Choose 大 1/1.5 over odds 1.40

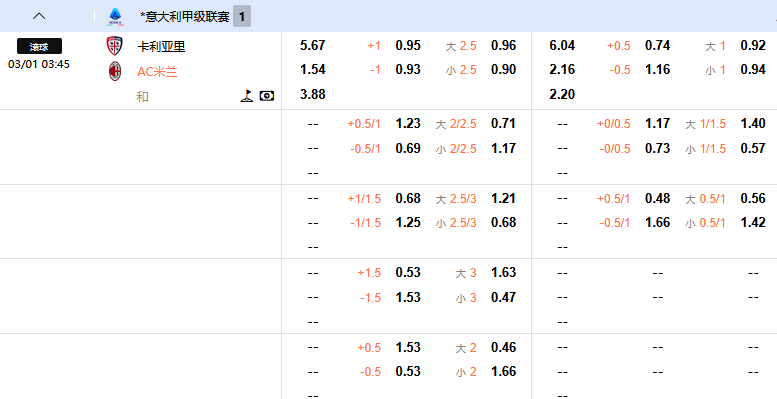[753, 123]
